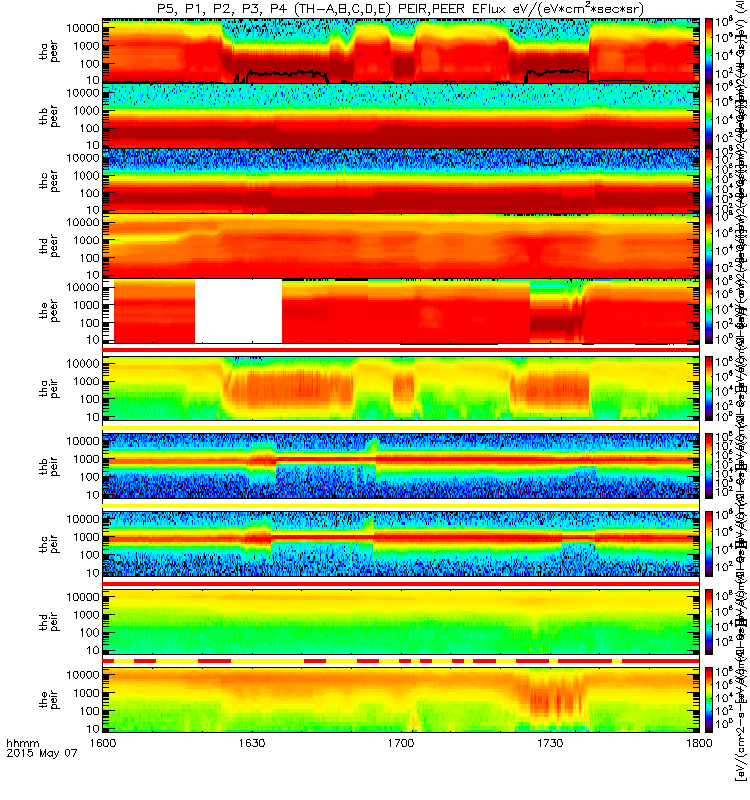Screen dimensions: 750x800
Task: Click the color bar beside tha peir panel
Action: pos(709,388)
